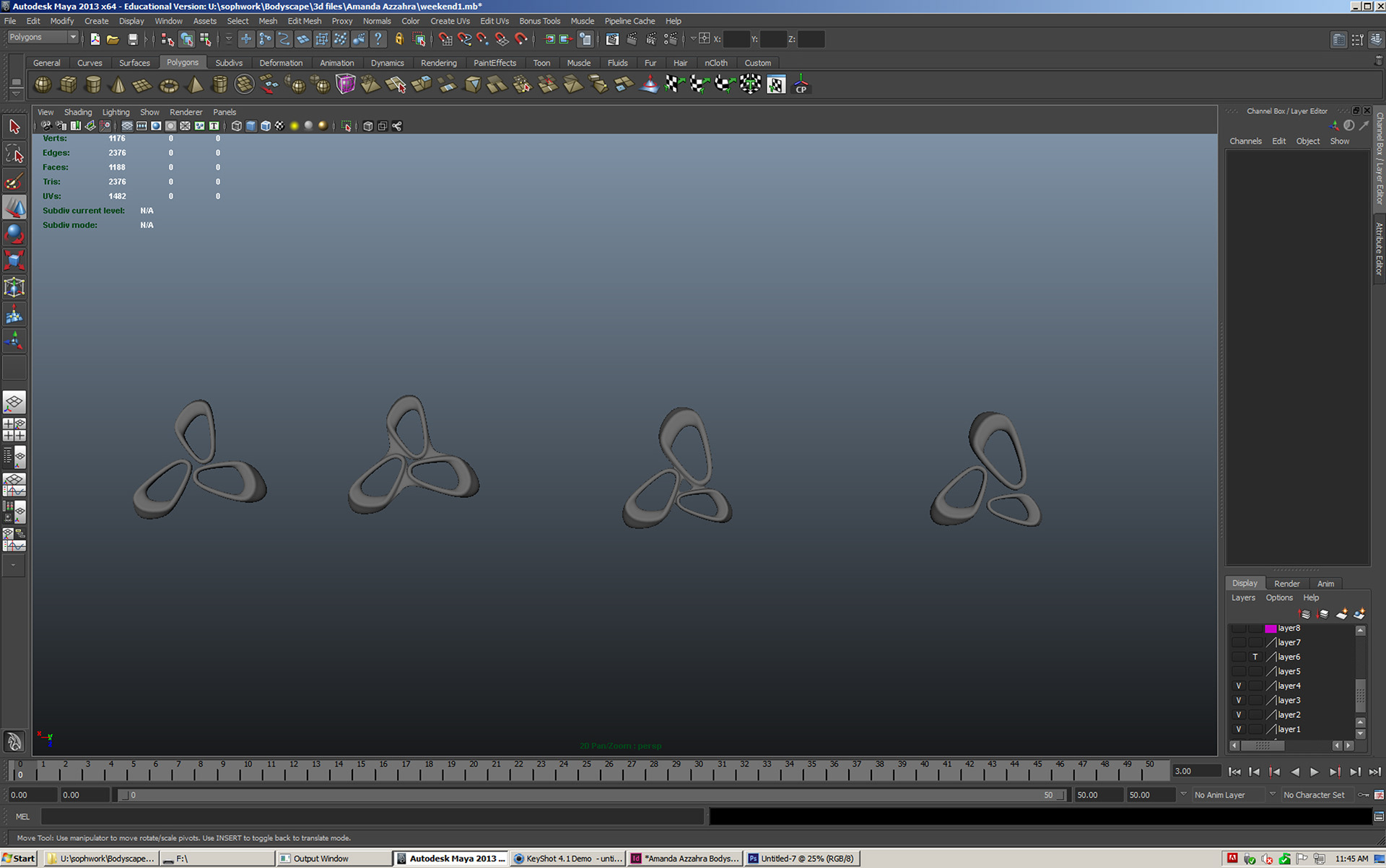This screenshot has height=868, width=1386.
Task: Open the Layers menu in layer editor
Action: click(x=1243, y=597)
